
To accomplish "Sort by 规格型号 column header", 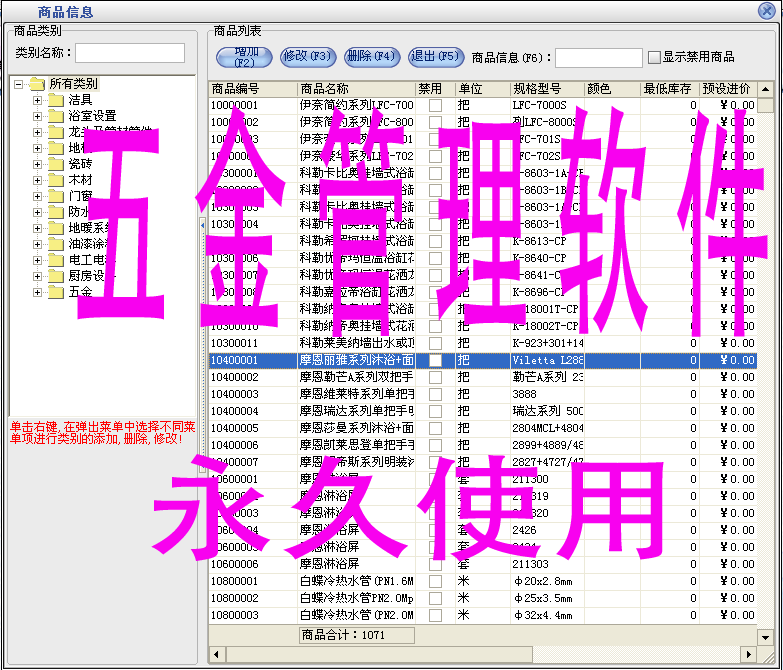I will tap(547, 89).
